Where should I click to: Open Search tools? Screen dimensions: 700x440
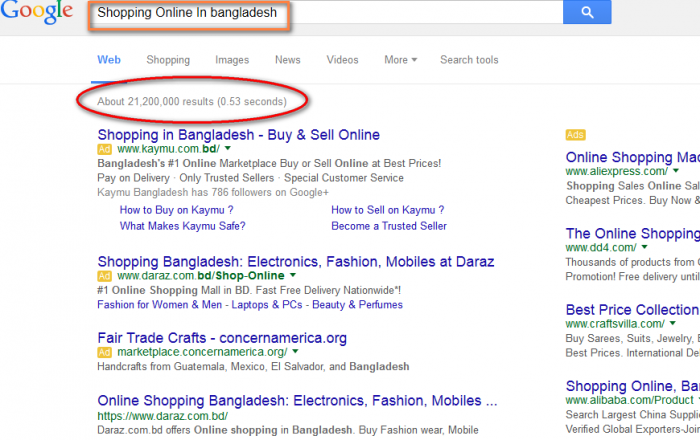[x=469, y=60]
